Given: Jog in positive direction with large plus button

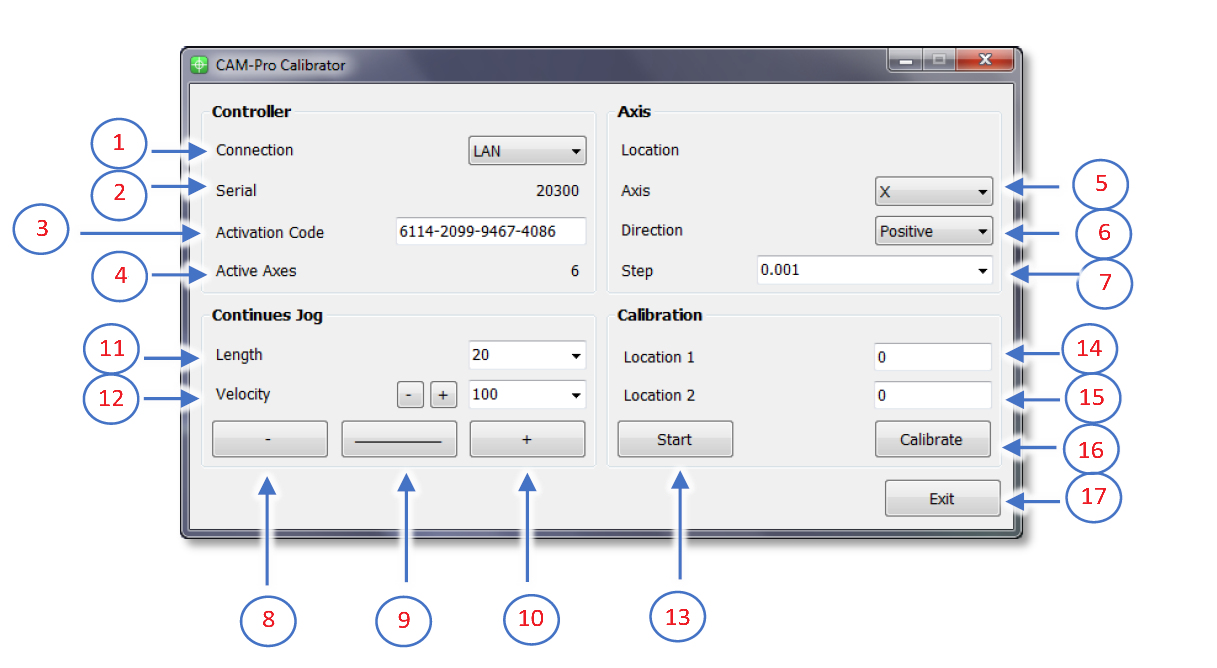Looking at the screenshot, I should [x=527, y=439].
